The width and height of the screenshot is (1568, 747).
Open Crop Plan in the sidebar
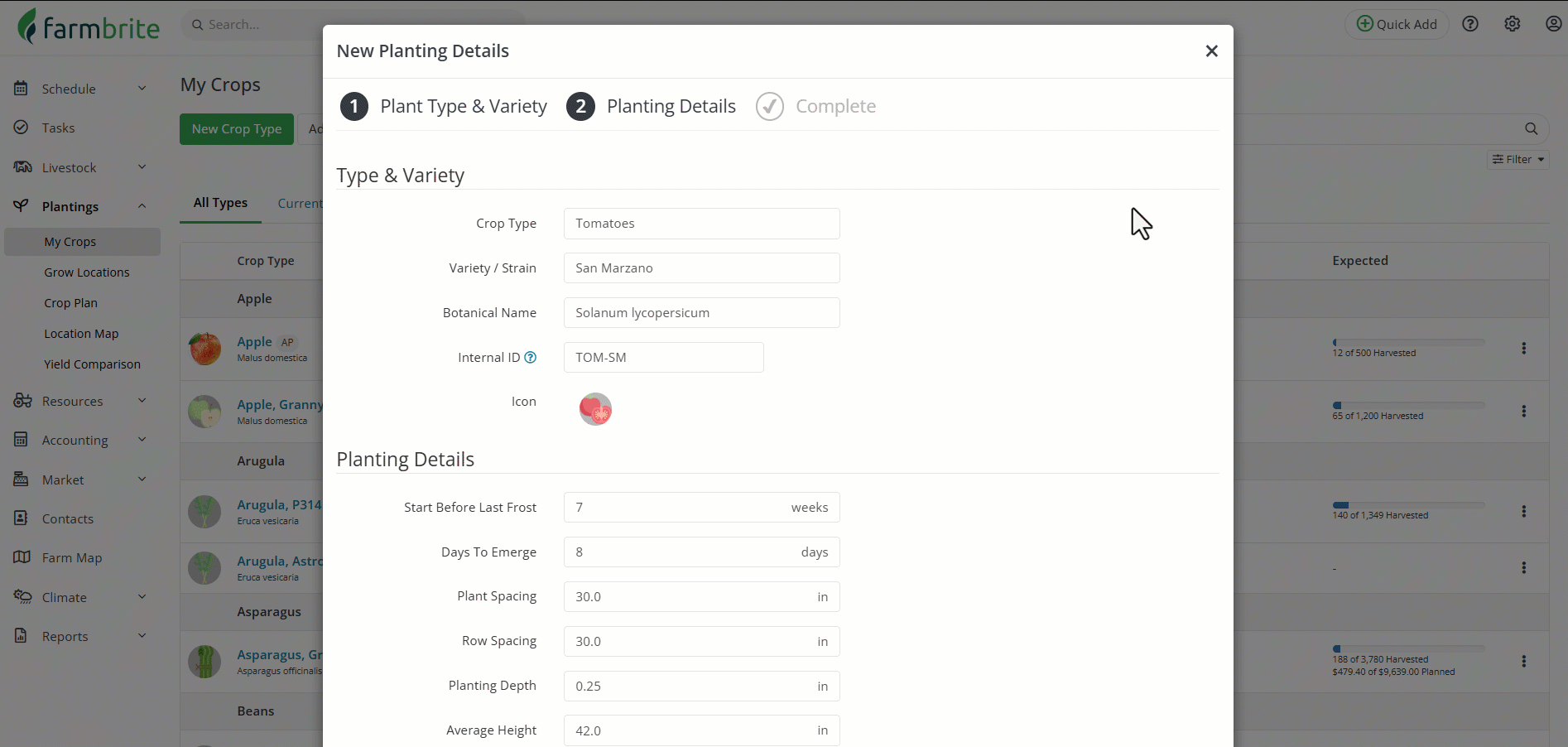click(71, 303)
